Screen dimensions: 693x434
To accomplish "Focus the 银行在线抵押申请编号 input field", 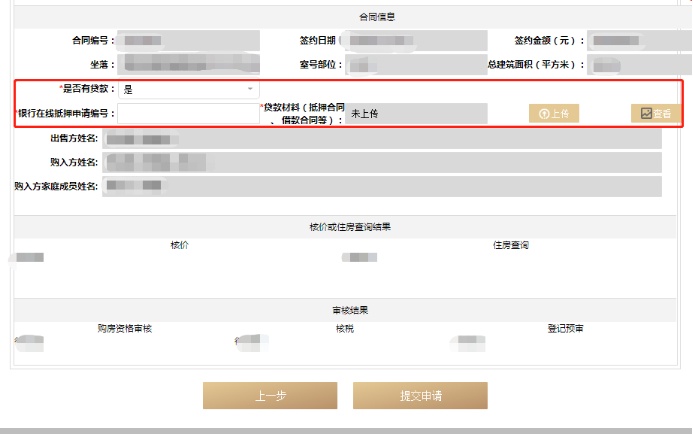I will coord(188,113).
